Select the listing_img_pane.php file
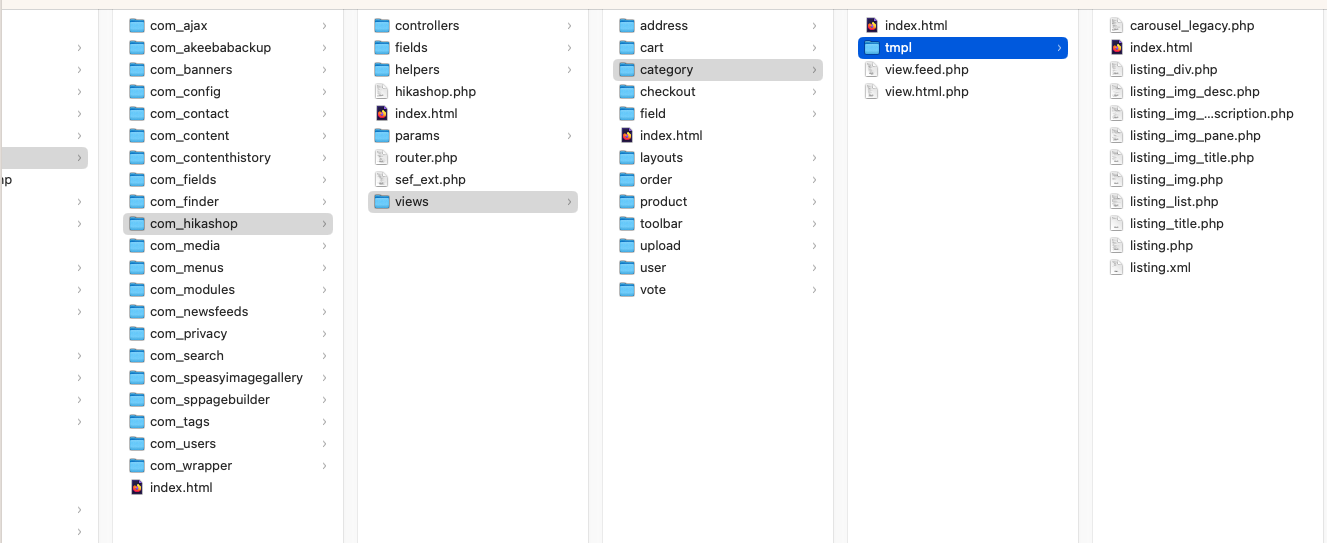Image resolution: width=1327 pixels, height=543 pixels. coord(1195,136)
